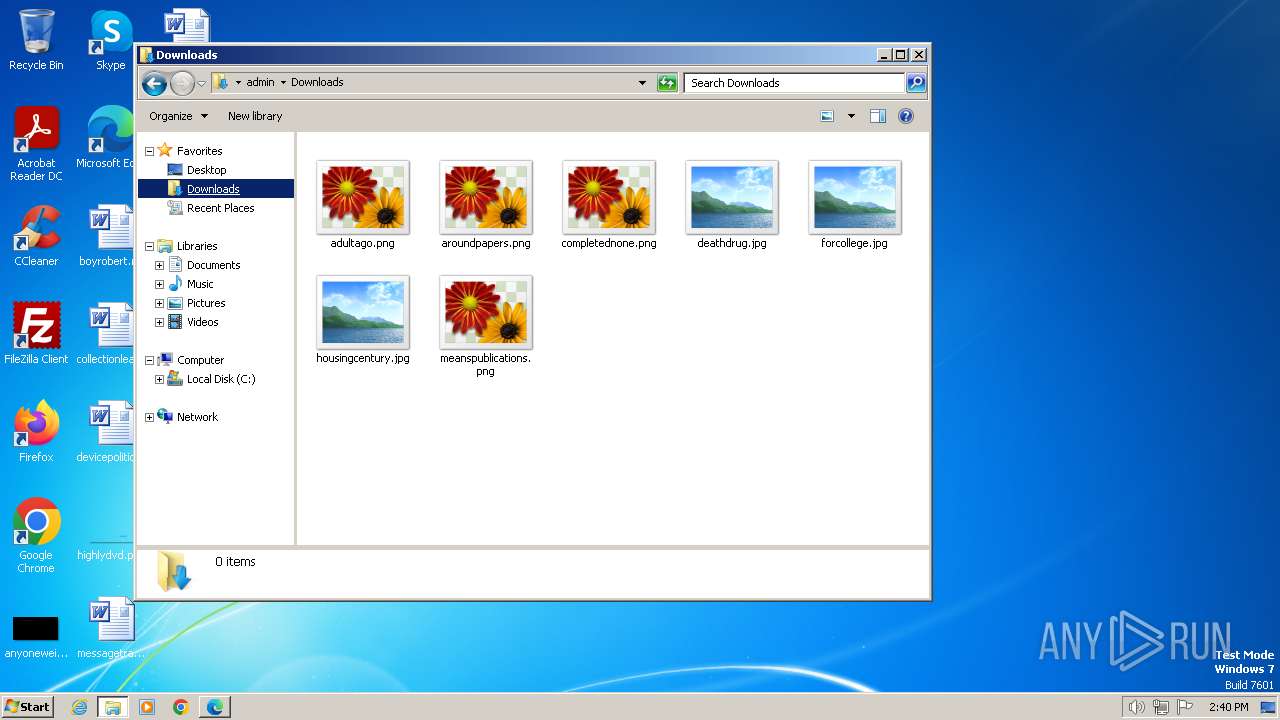Select the Skype desktop icon
This screenshot has height=720, width=1280.
click(110, 41)
